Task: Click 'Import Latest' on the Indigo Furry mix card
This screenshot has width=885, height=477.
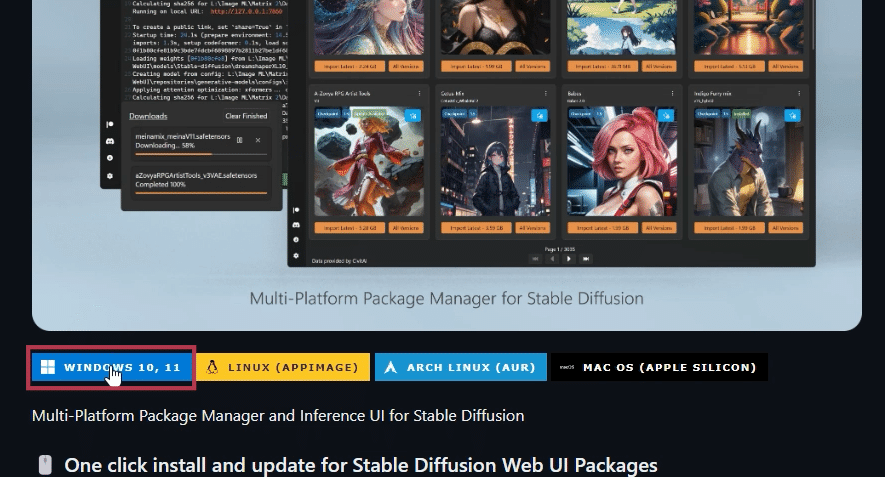Action: coord(729,228)
